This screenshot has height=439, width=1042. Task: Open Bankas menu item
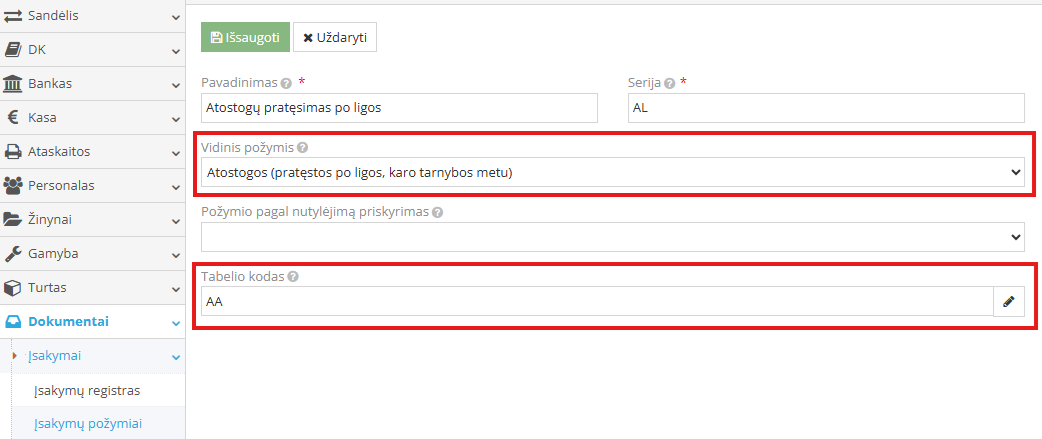(92, 84)
